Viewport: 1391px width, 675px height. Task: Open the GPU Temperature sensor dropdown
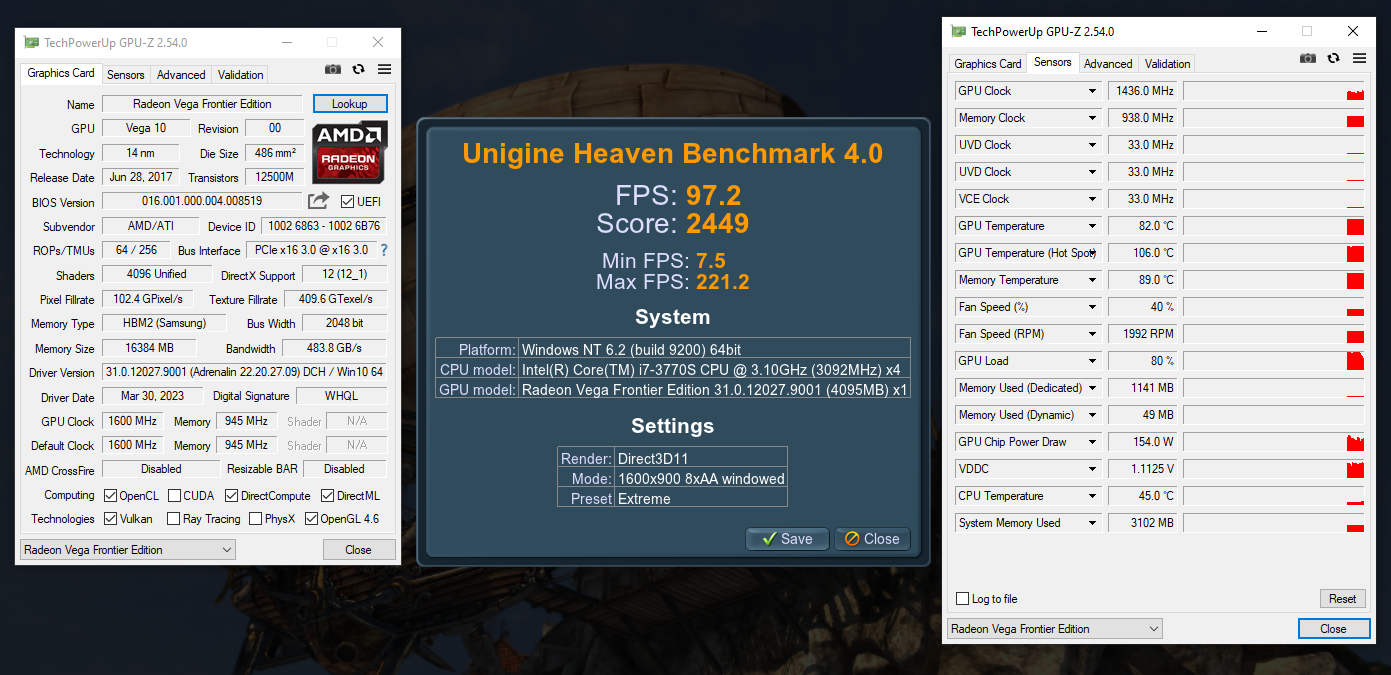pos(1092,226)
